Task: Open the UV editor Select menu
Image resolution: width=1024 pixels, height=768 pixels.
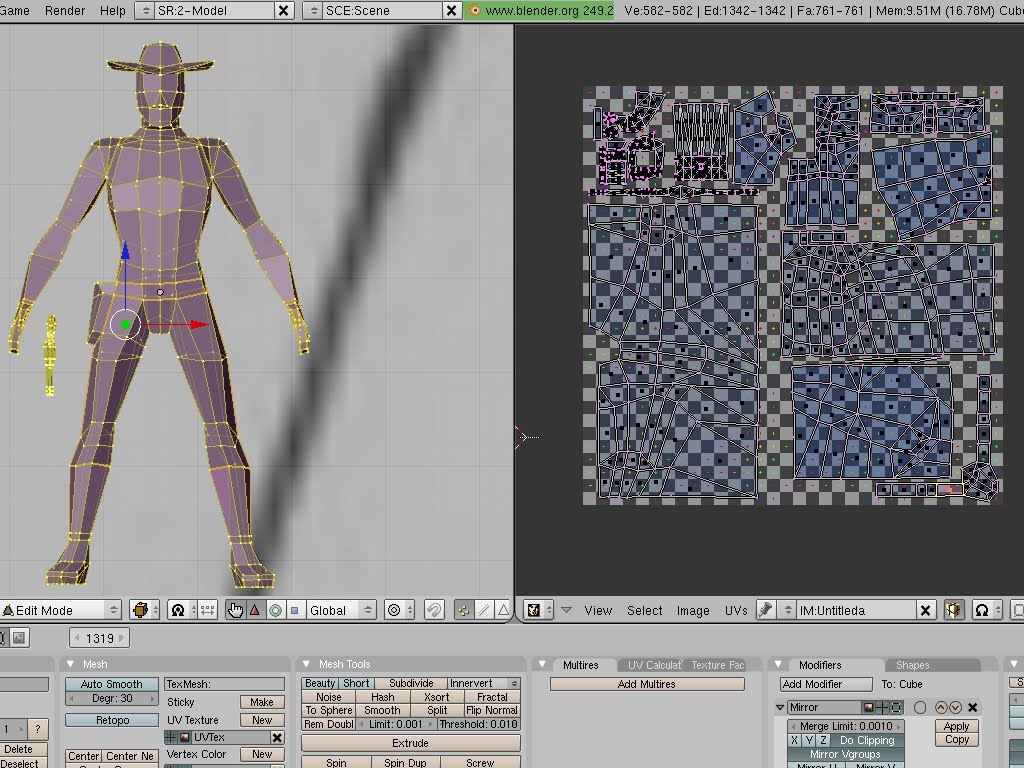Action: coord(644,610)
